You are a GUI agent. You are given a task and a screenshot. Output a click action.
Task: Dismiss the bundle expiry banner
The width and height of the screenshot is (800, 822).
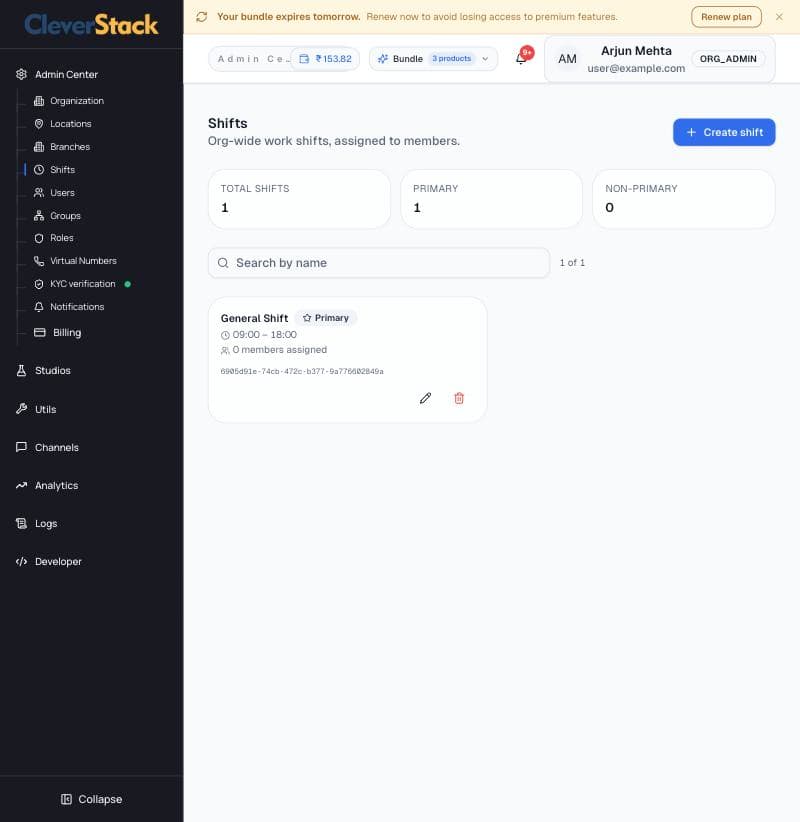point(779,17)
